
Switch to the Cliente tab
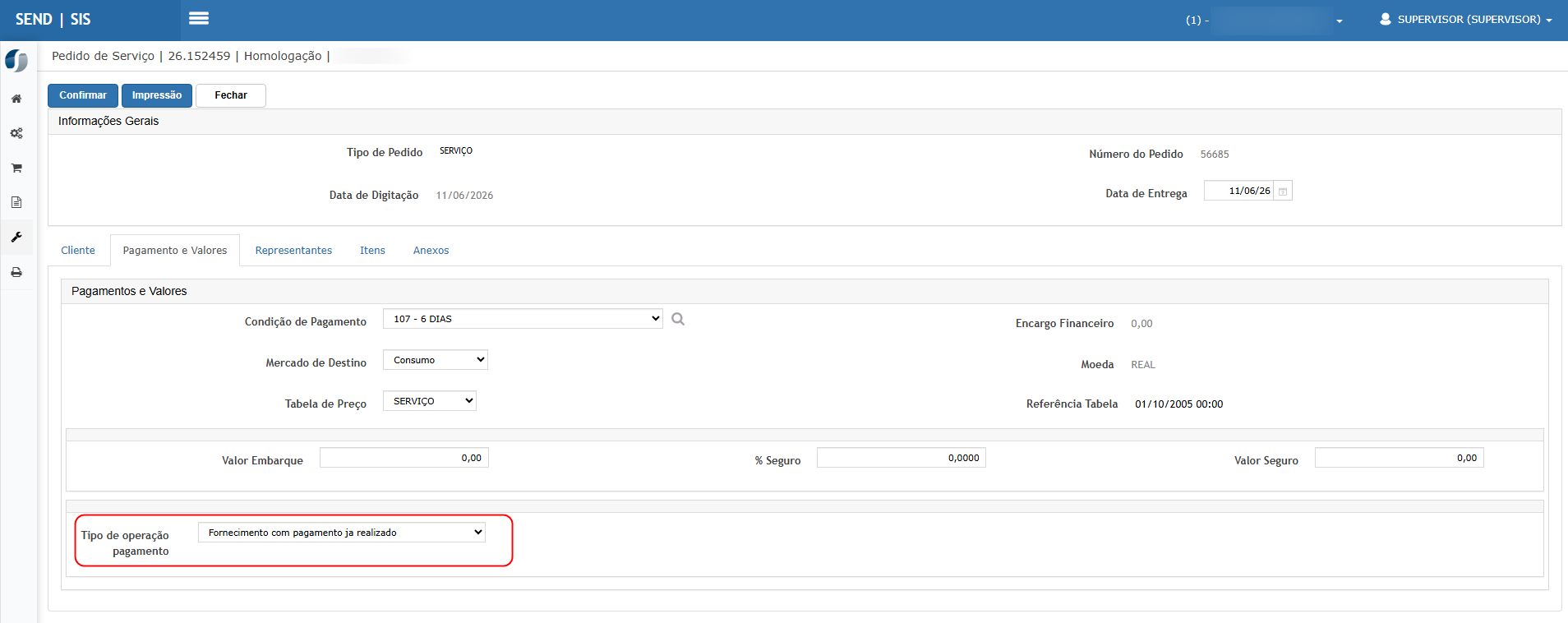tap(78, 251)
